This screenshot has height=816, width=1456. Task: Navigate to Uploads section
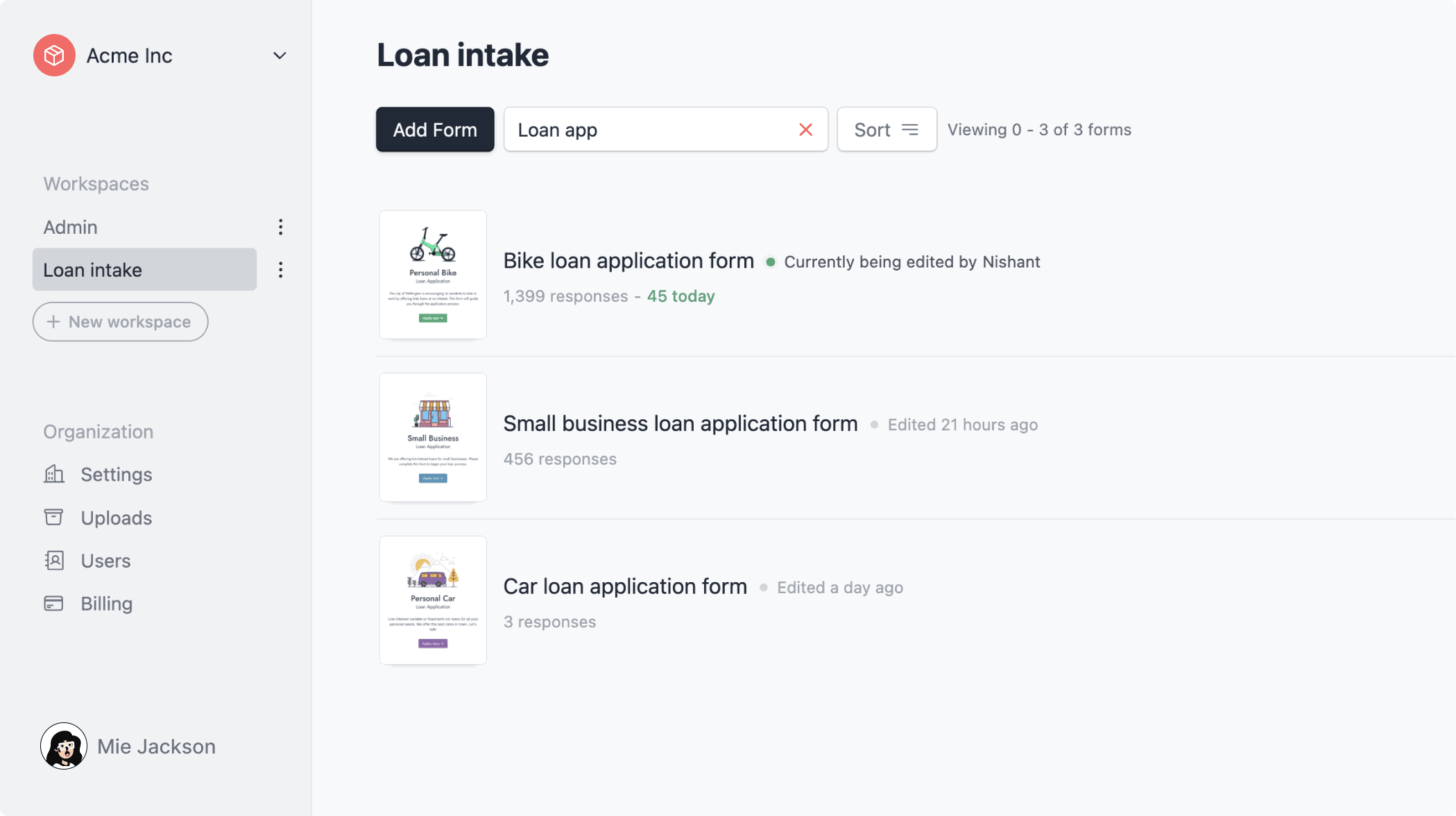pyautogui.click(x=116, y=517)
